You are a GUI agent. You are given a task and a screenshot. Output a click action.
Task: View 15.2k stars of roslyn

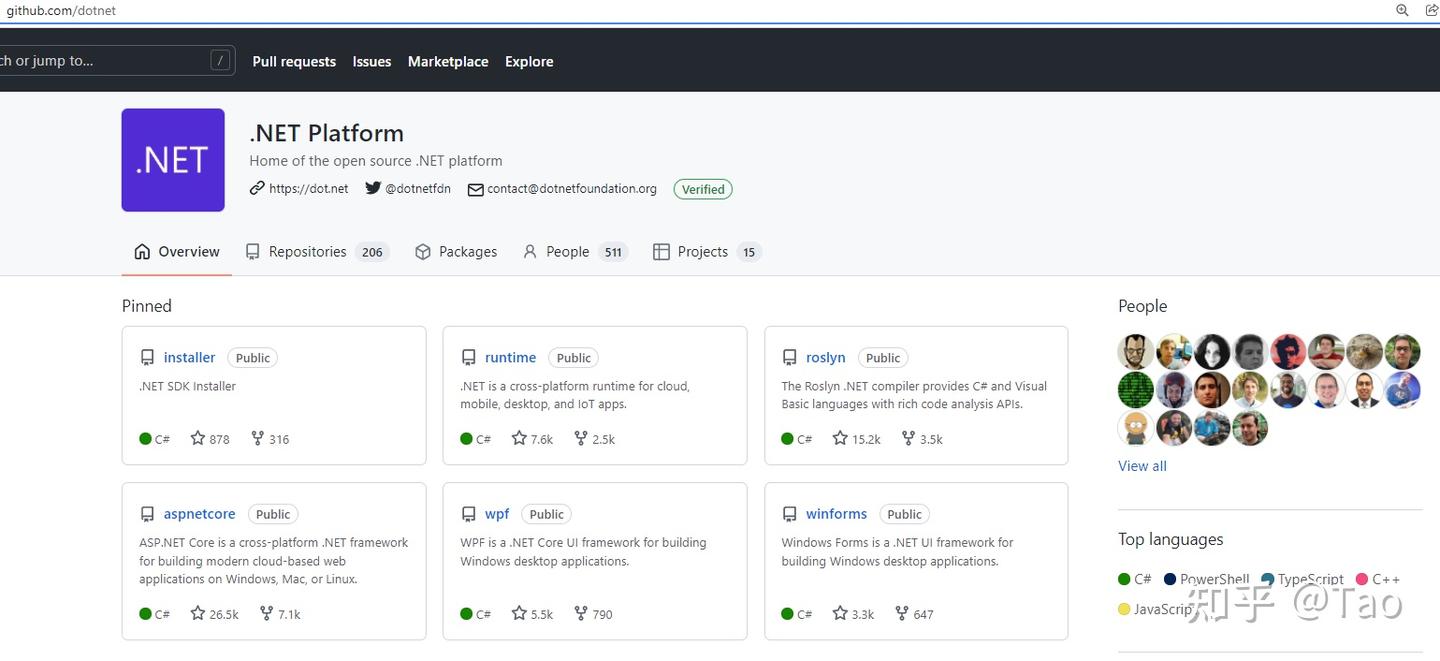[857, 439]
